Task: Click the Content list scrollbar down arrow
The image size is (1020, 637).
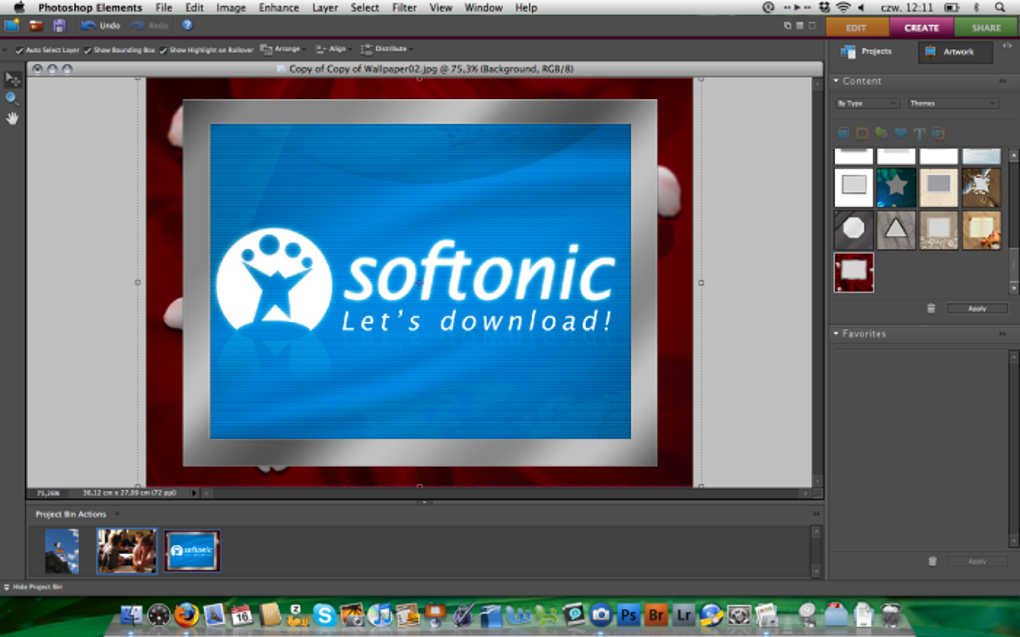Action: pos(1013,288)
